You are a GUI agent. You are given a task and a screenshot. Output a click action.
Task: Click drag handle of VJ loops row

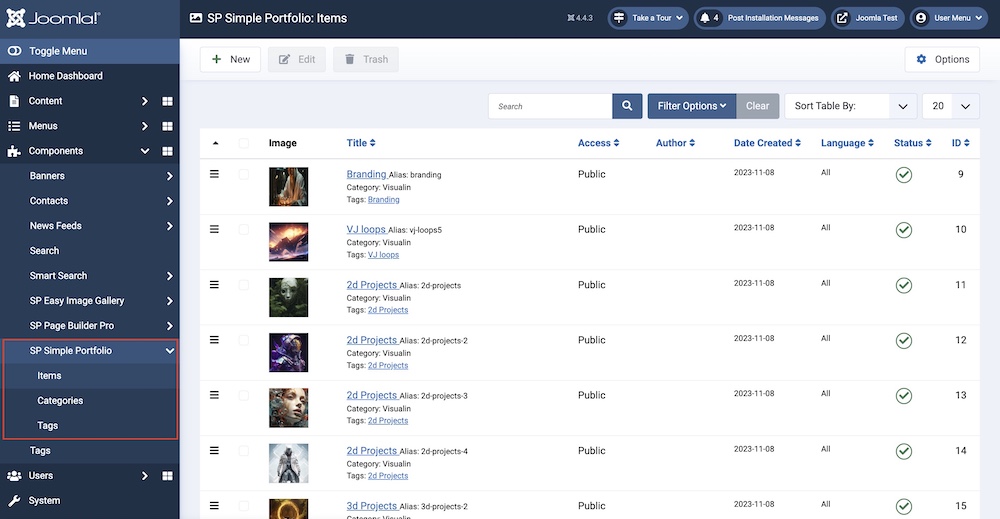(214, 229)
